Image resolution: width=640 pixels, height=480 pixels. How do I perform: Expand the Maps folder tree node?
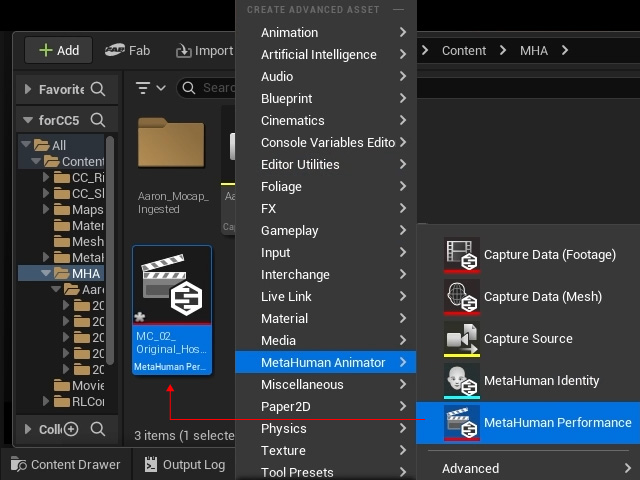point(46,209)
